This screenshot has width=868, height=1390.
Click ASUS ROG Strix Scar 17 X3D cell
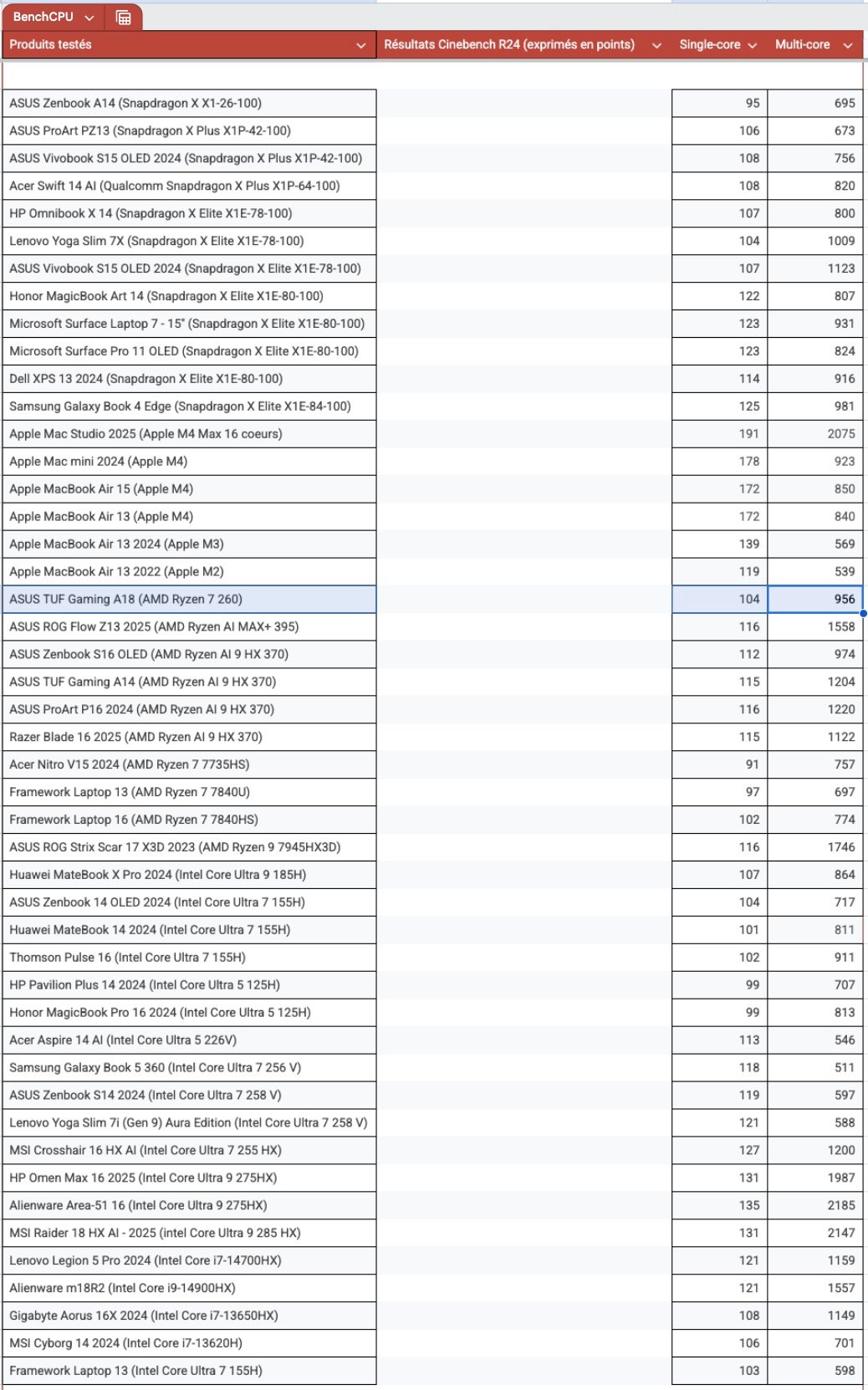[x=189, y=848]
